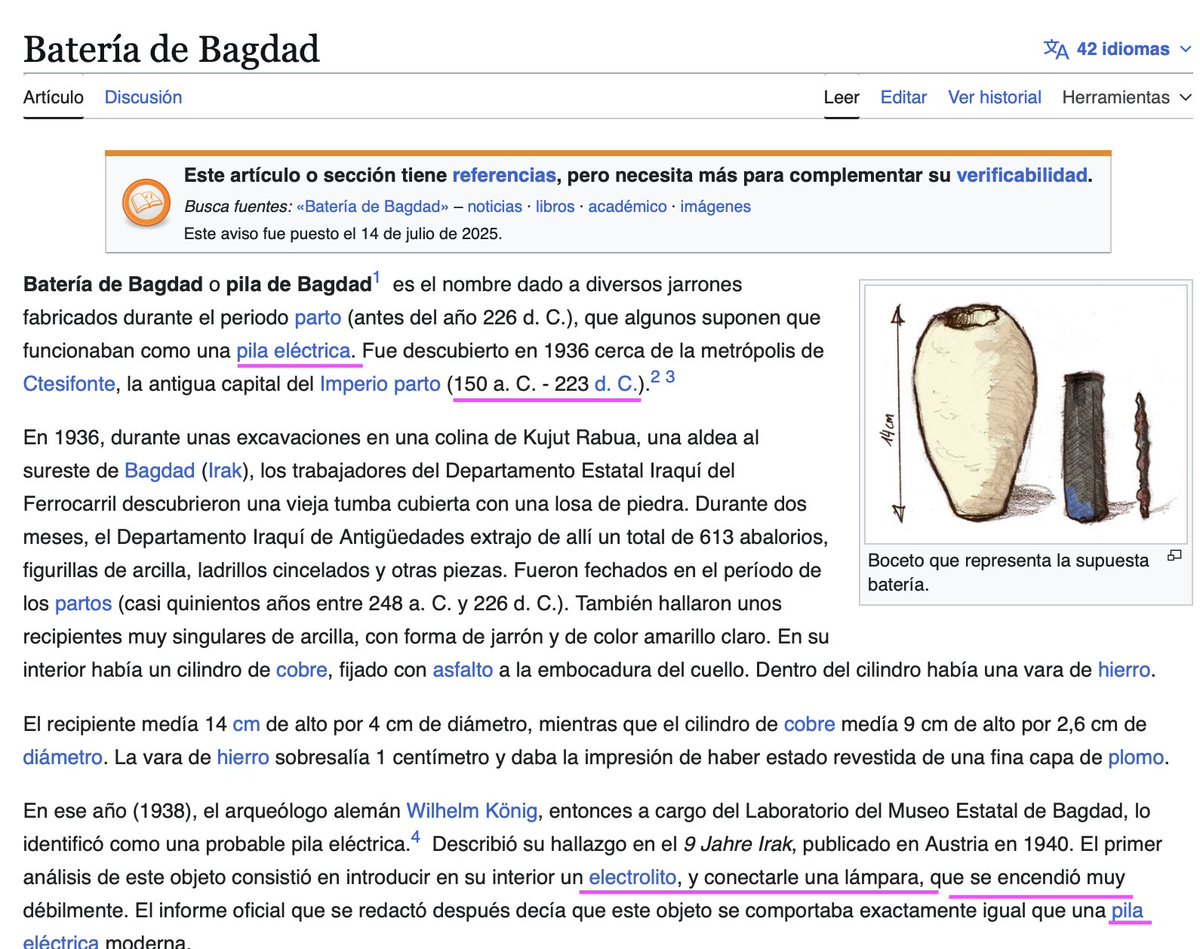1200x949 pixels.
Task: Open the académico search link
Action: click(x=627, y=207)
